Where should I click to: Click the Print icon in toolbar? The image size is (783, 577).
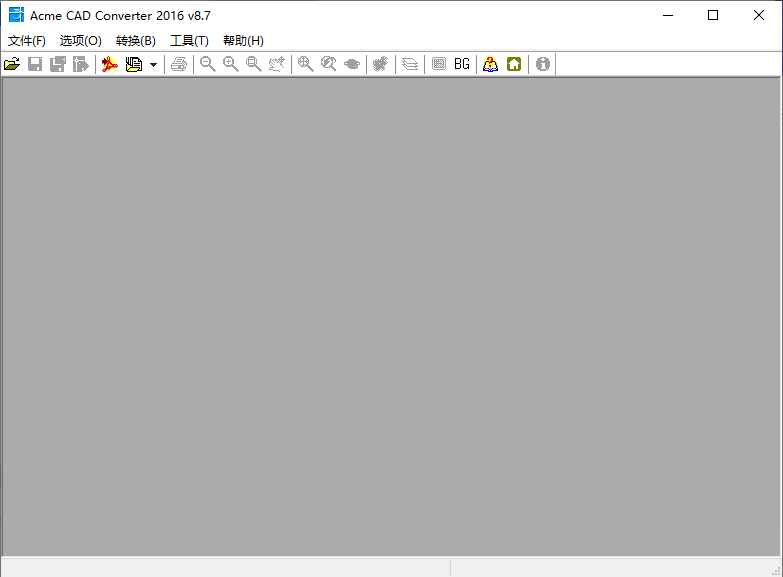coord(179,64)
